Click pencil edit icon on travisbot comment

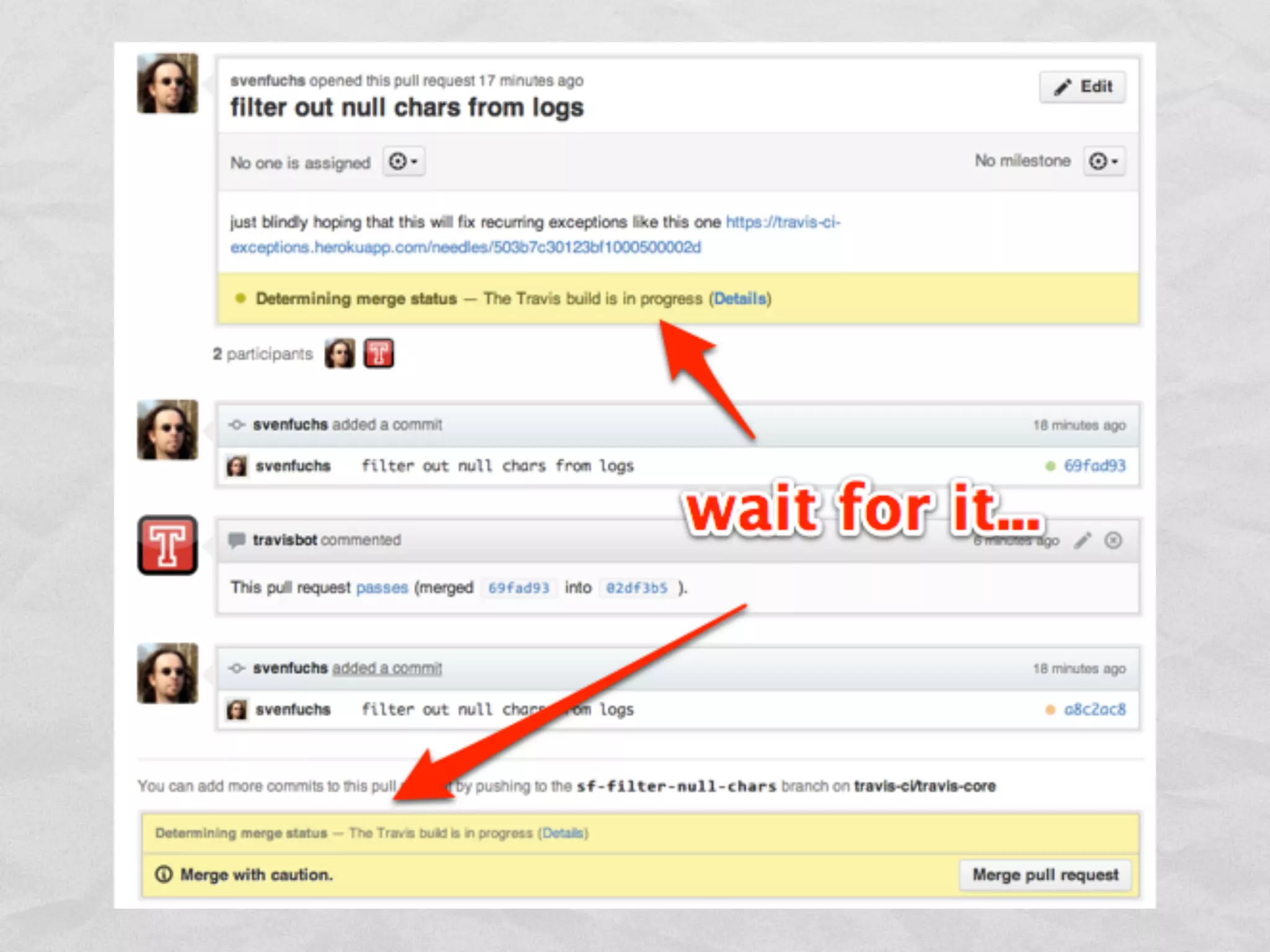pyautogui.click(x=1083, y=540)
